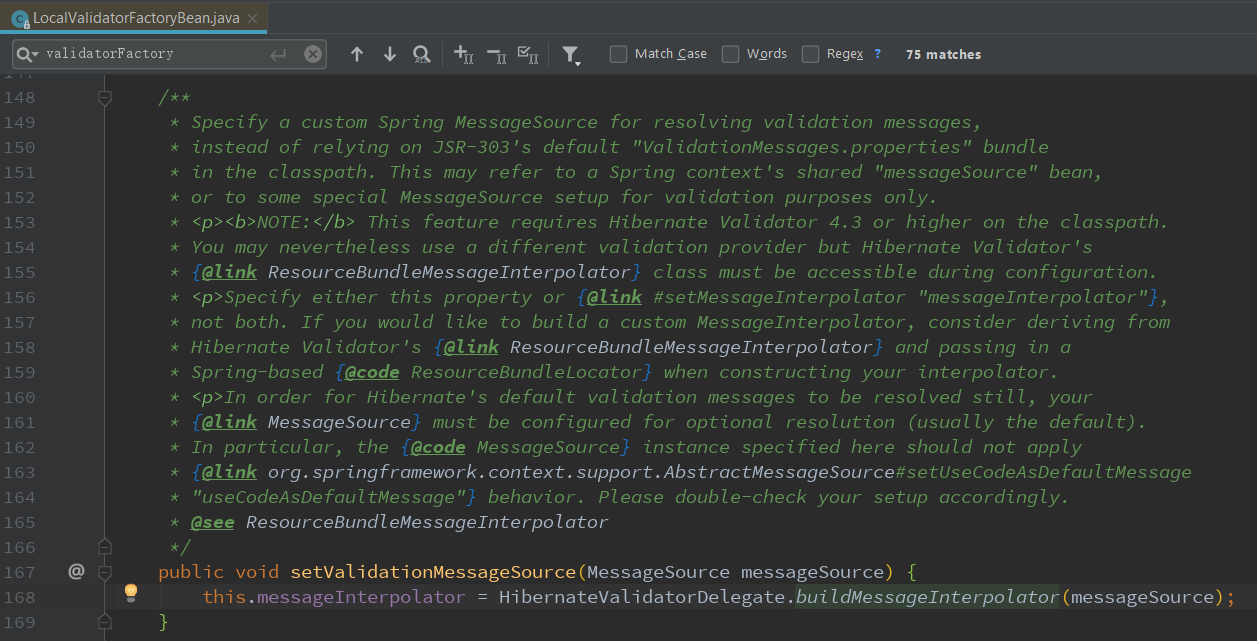The image size is (1257, 641).
Task: Collapse setValidationMessageSource method at line 167
Action: pyautogui.click(x=104, y=572)
